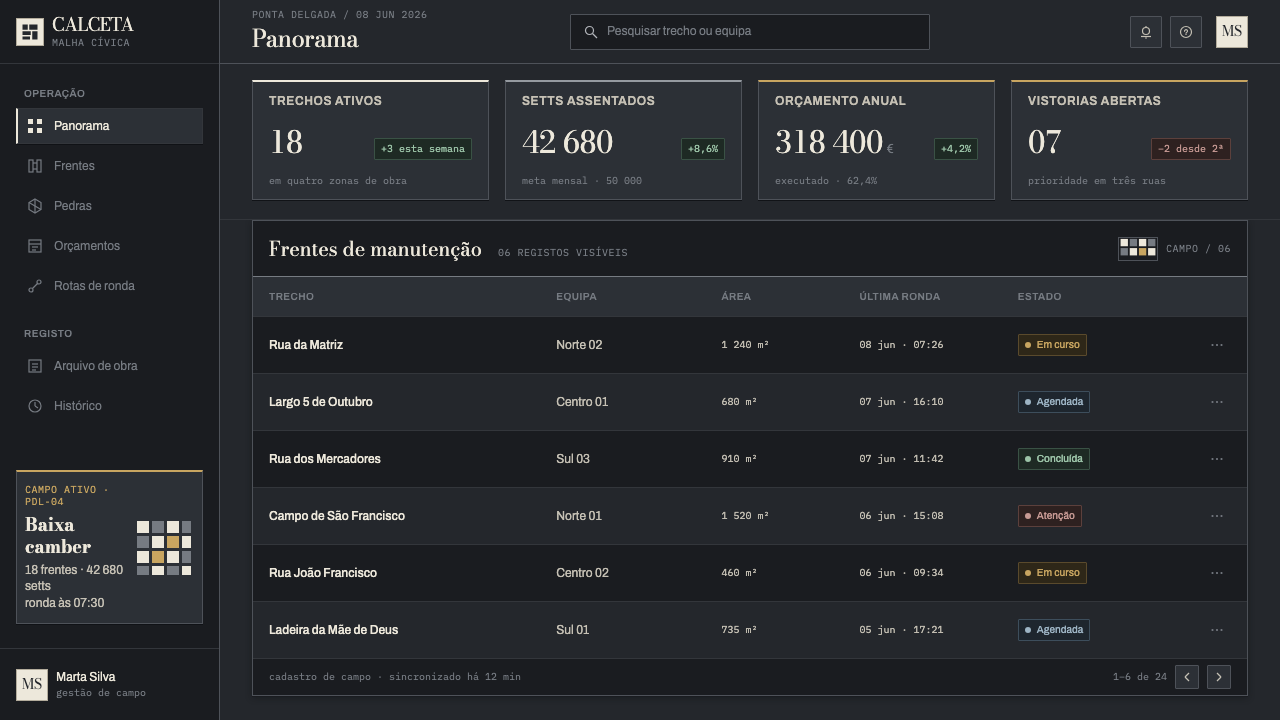Open notifications bell in header
The width and height of the screenshot is (1280, 720).
[1146, 32]
